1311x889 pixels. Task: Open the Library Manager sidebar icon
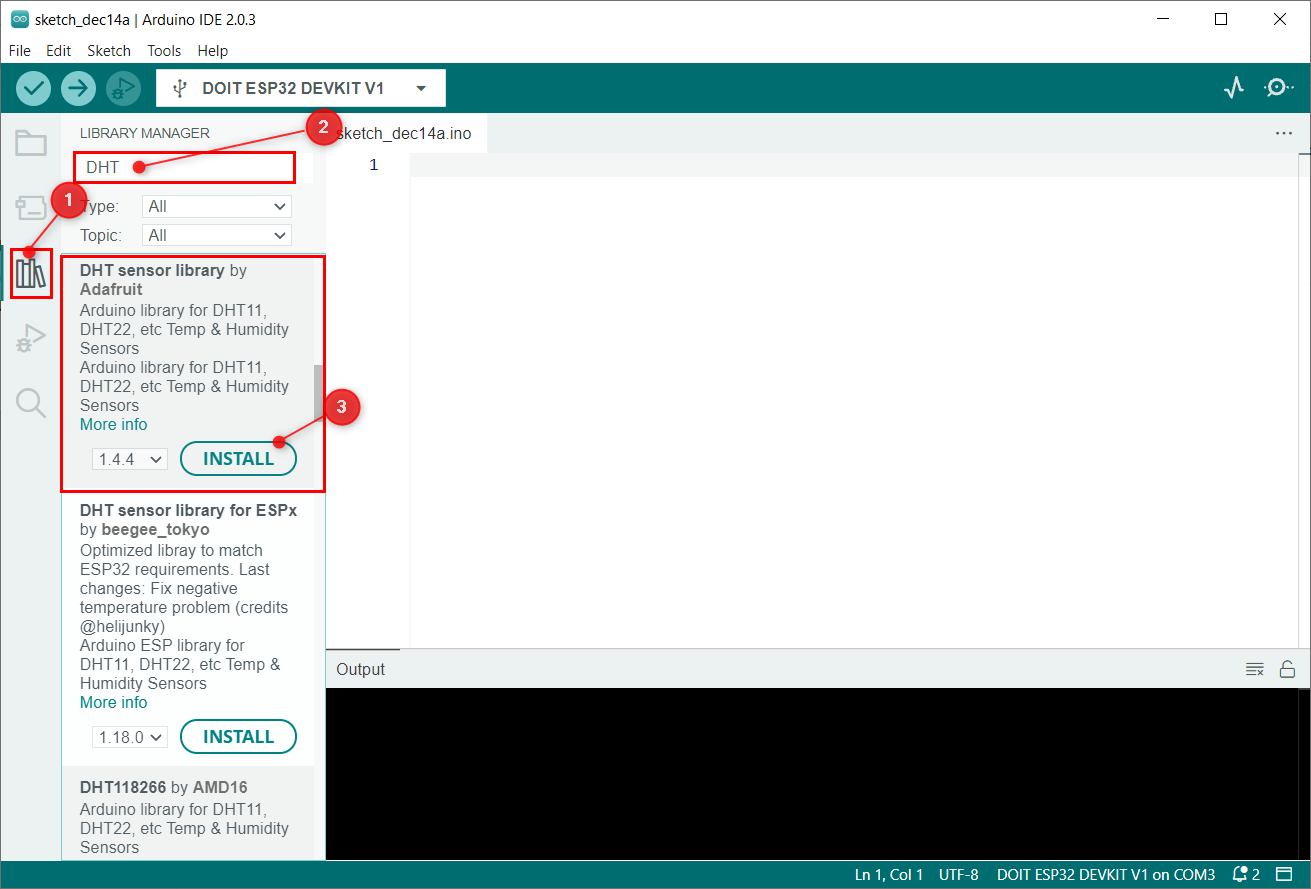(x=31, y=273)
